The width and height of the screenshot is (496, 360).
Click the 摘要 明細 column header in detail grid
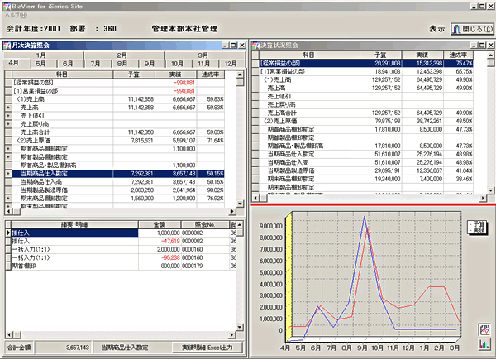(75, 225)
